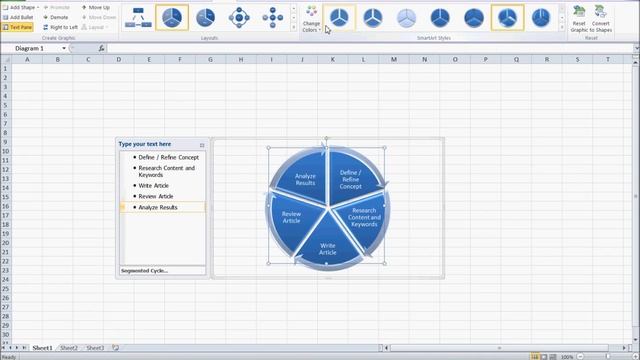Select column header D

click(118, 60)
